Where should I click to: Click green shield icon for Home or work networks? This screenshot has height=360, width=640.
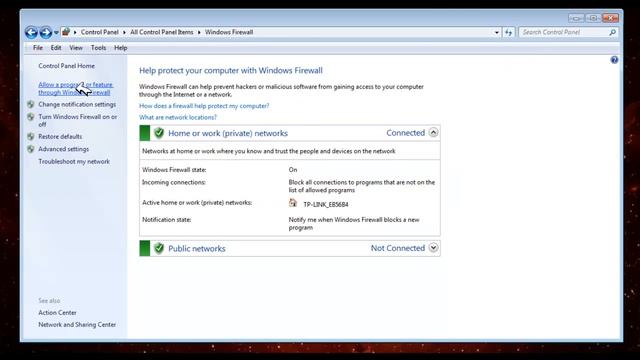159,133
